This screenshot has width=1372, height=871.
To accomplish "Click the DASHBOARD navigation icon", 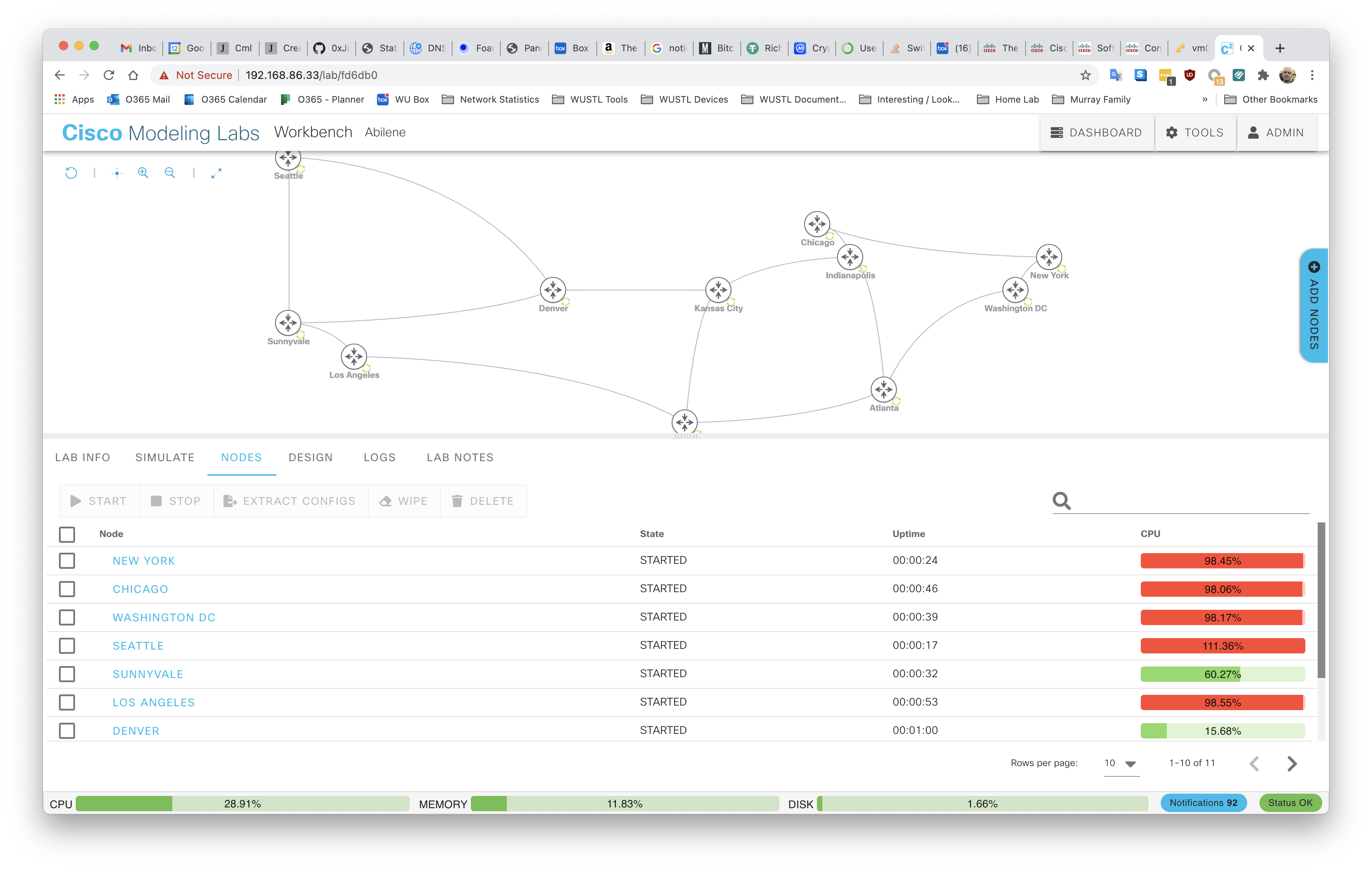I will (x=1056, y=132).
